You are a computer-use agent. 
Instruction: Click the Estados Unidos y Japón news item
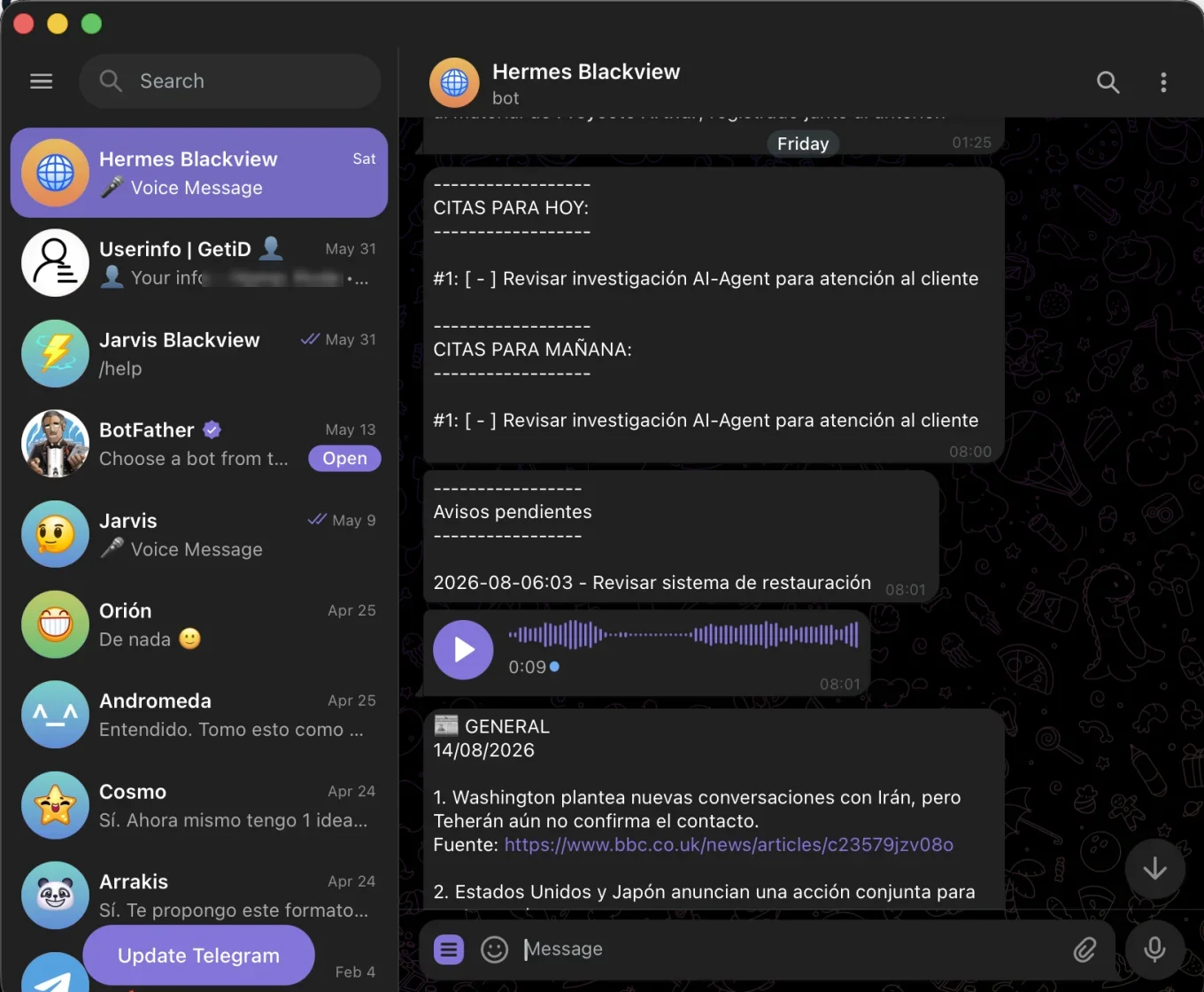tap(704, 893)
